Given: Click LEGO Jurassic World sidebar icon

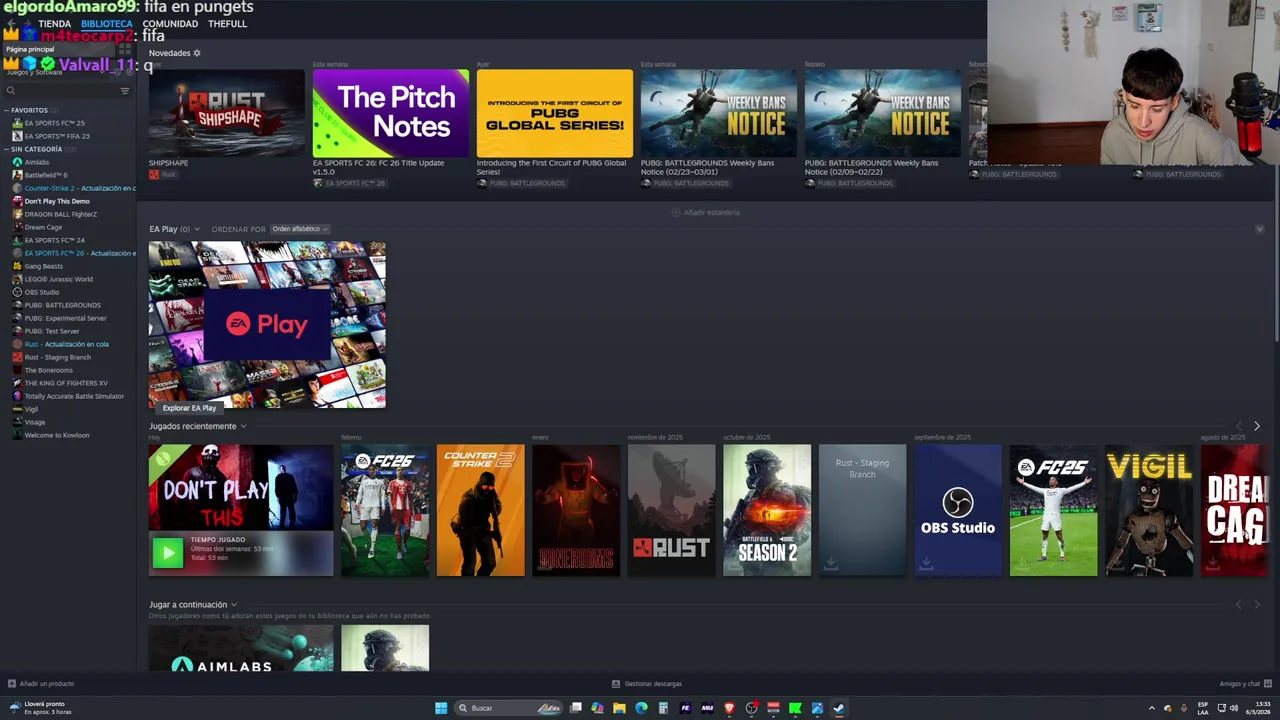Looking at the screenshot, I should (17, 279).
